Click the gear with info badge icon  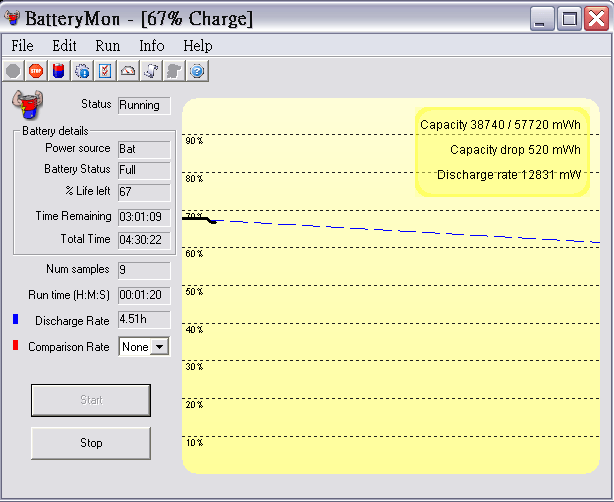click(82, 71)
